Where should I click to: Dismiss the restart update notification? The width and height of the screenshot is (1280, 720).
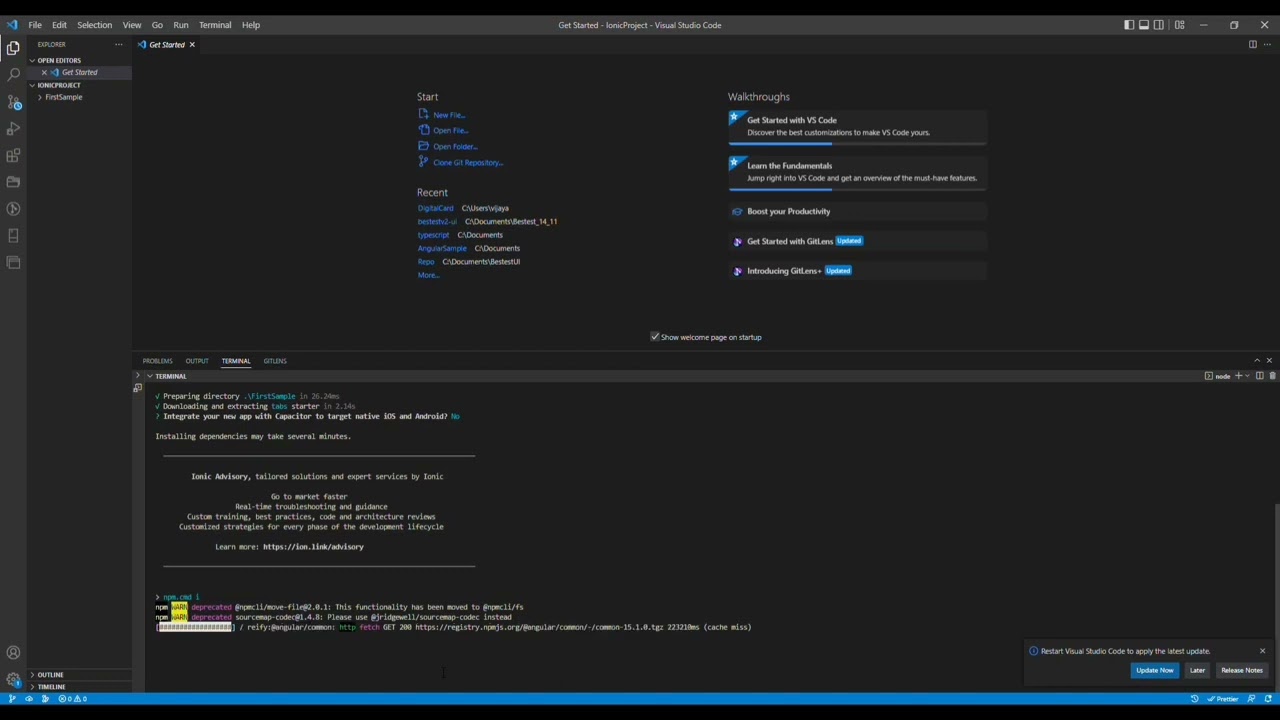tap(1262, 651)
